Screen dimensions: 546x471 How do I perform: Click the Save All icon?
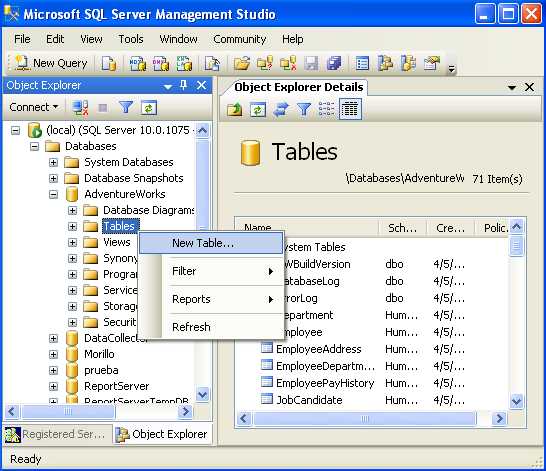[334, 63]
